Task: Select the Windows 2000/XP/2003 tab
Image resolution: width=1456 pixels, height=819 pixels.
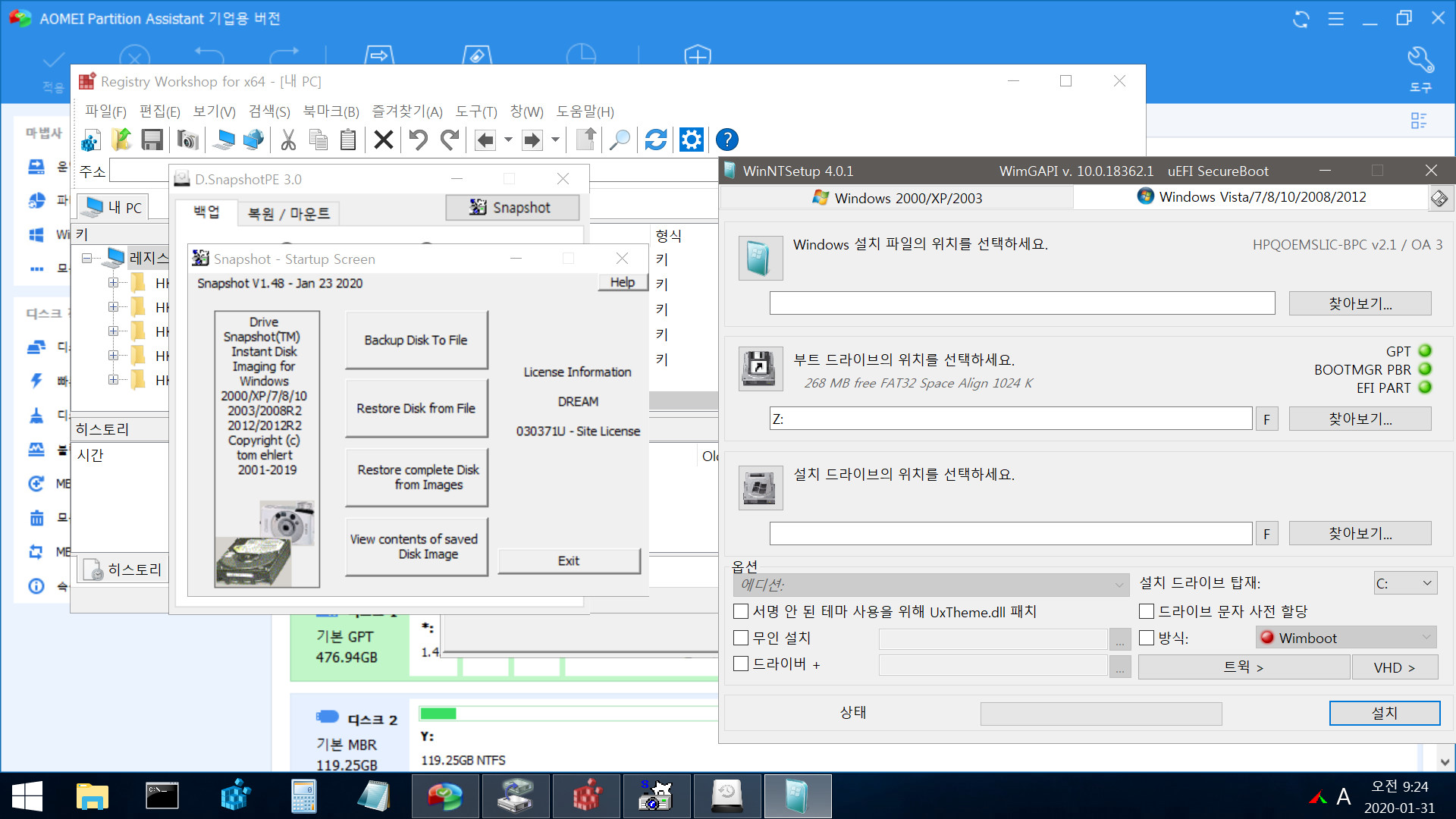Action: click(x=897, y=198)
